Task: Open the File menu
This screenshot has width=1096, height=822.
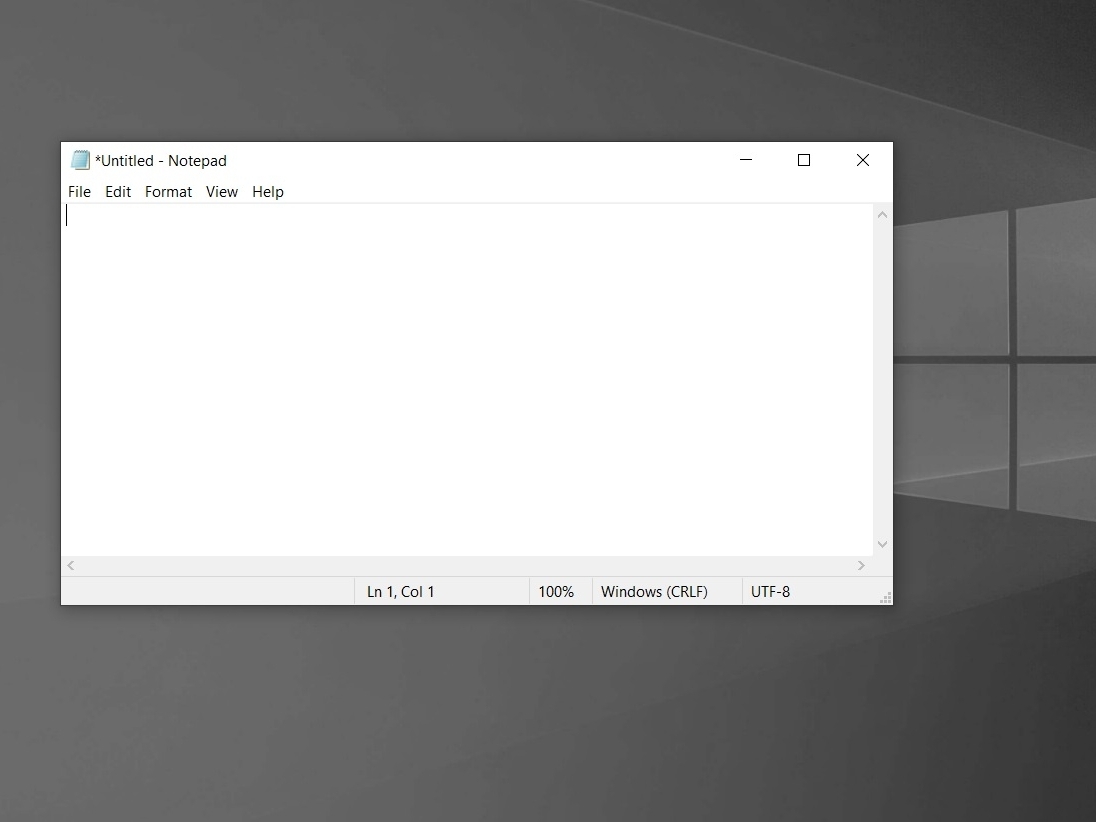Action: pyautogui.click(x=79, y=192)
